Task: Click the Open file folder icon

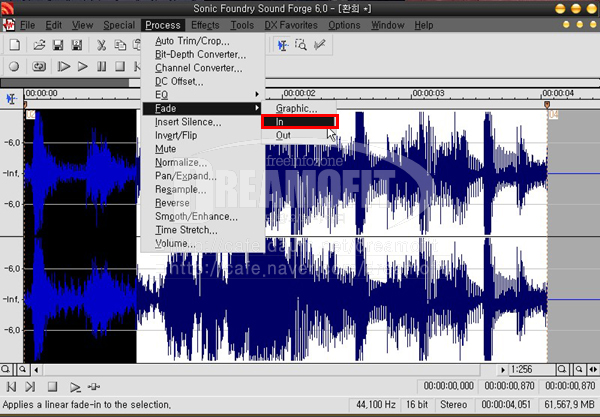Action: [39, 45]
